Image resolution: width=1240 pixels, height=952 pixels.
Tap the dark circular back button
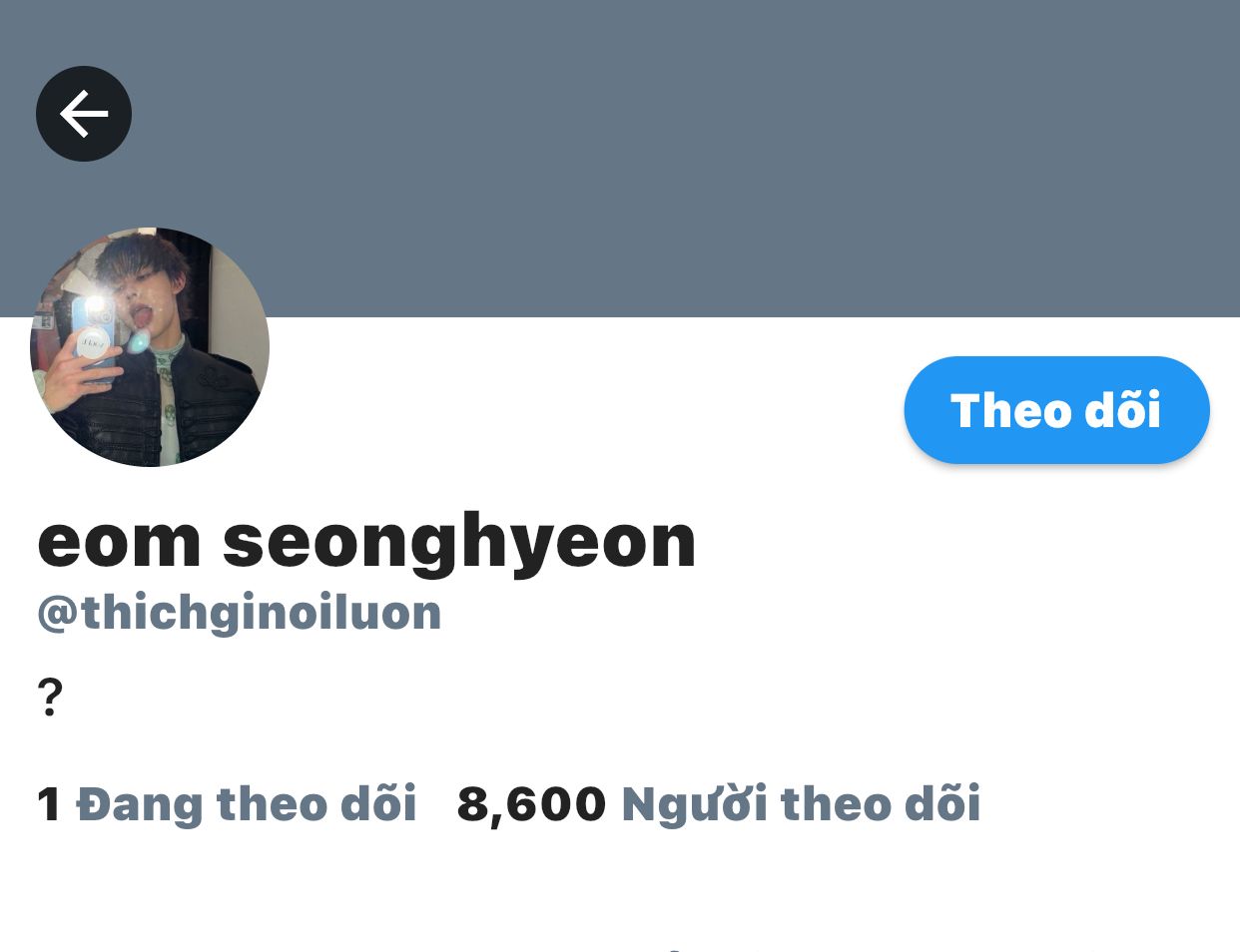point(84,114)
